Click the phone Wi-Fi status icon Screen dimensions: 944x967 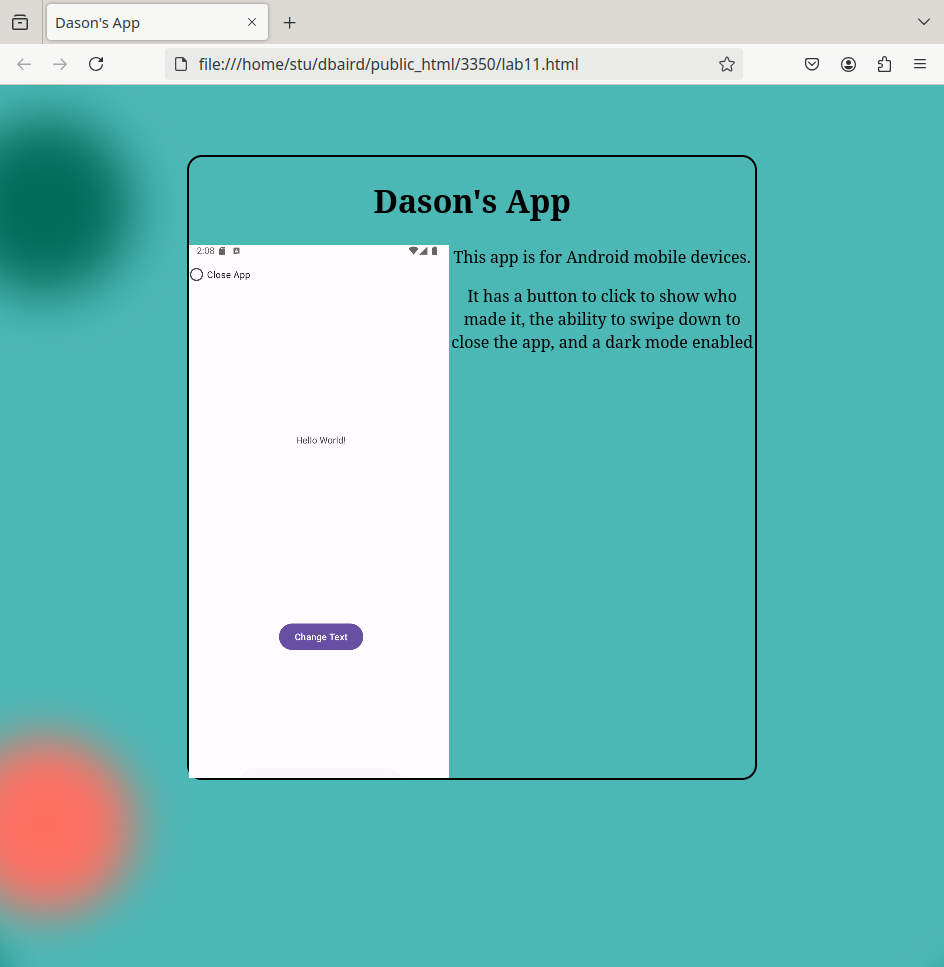click(x=413, y=251)
